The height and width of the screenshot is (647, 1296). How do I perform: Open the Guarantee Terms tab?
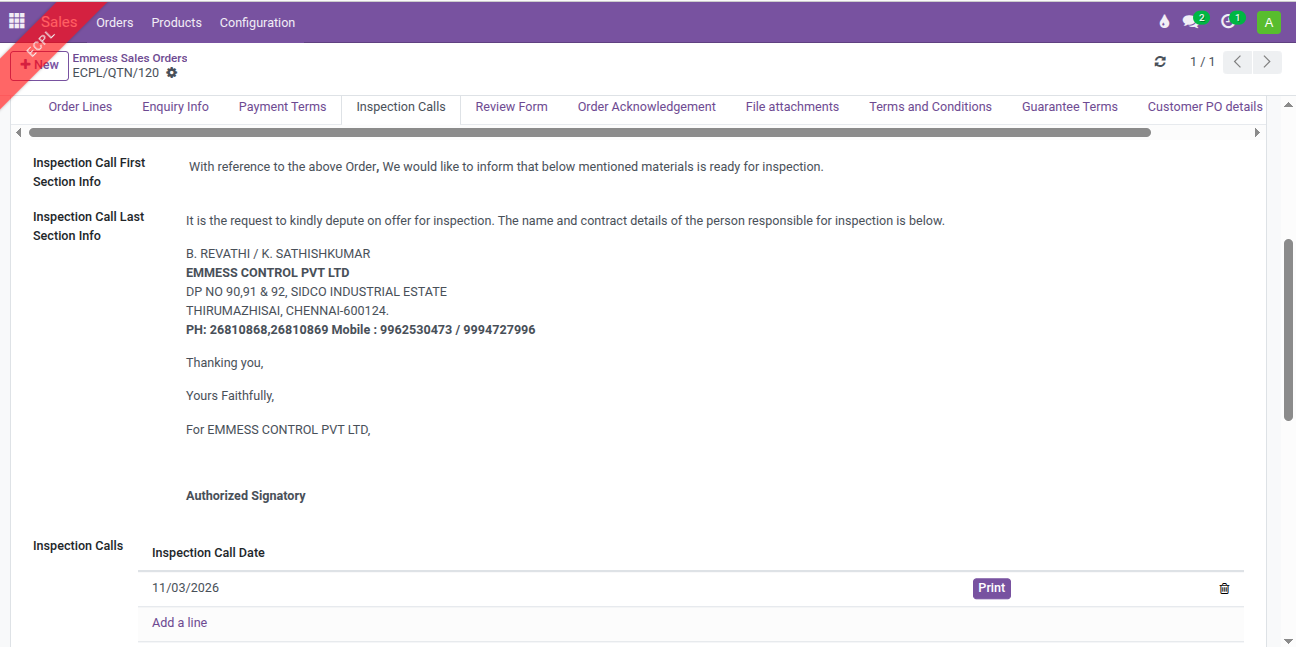[x=1069, y=107]
